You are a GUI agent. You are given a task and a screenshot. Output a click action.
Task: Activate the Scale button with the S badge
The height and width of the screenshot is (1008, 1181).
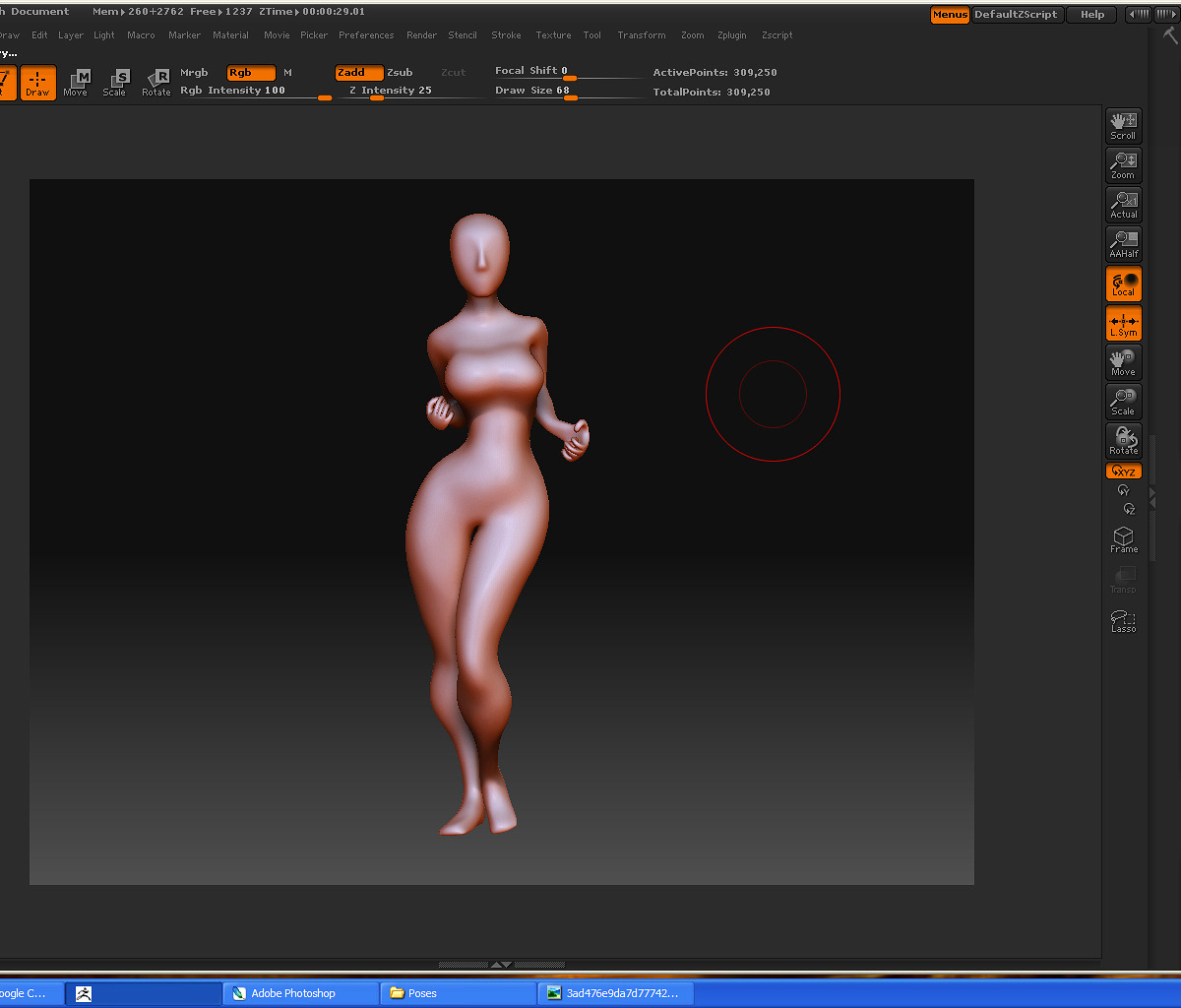pyautogui.click(x=115, y=82)
